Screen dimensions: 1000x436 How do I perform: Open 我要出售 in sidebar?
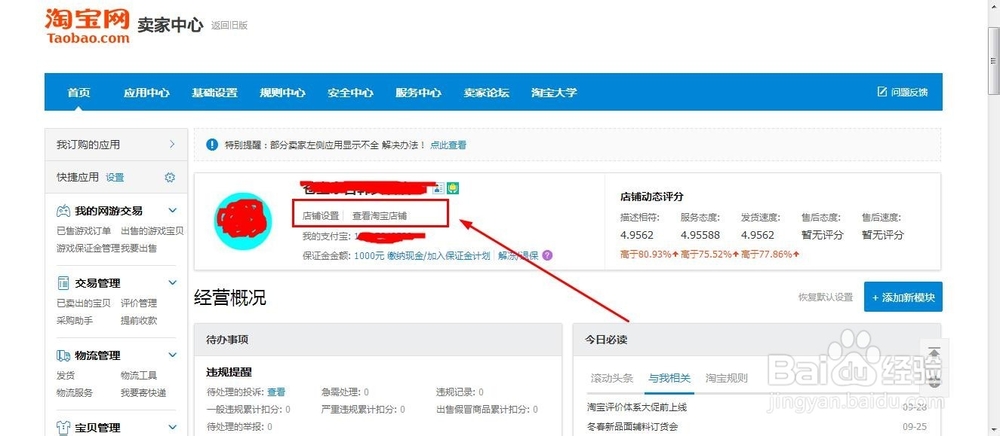[x=138, y=248]
